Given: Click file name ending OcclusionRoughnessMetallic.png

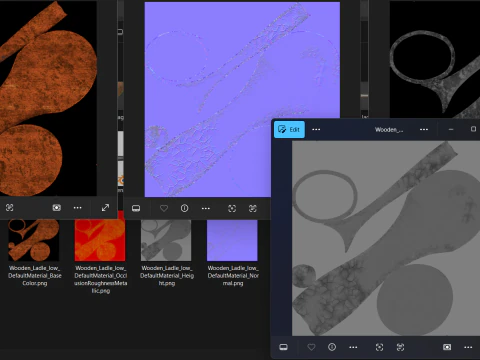Looking at the screenshot, I should 101,279.
